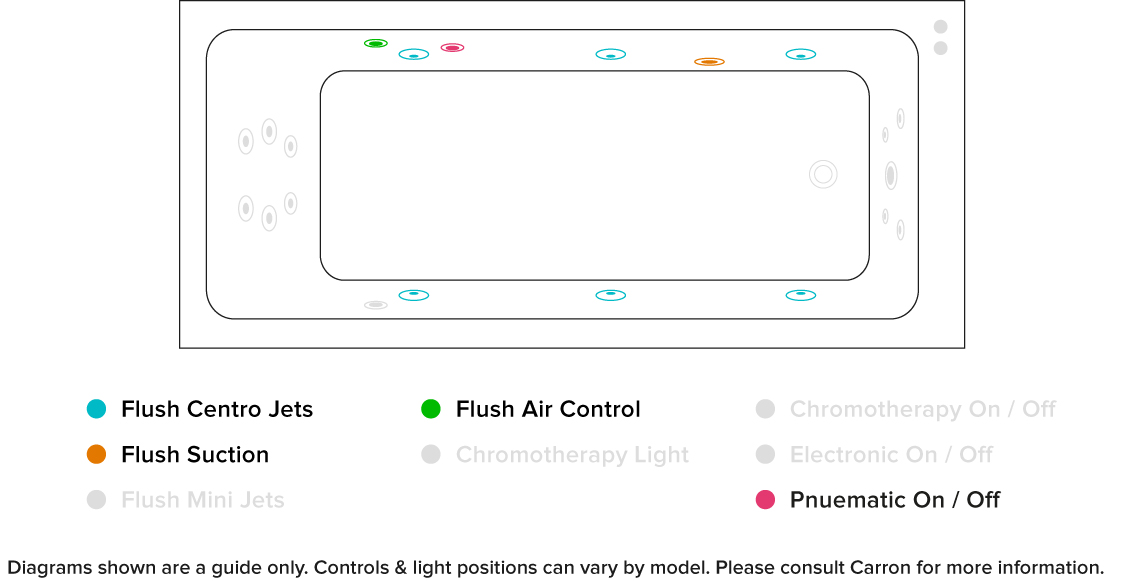Screen dimensions: 1126x581
Task: Click the Flush Suction orange legend dot
Action: (96, 454)
